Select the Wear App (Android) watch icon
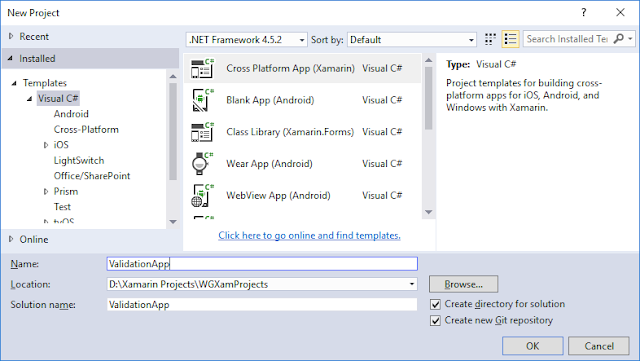 click(202, 164)
